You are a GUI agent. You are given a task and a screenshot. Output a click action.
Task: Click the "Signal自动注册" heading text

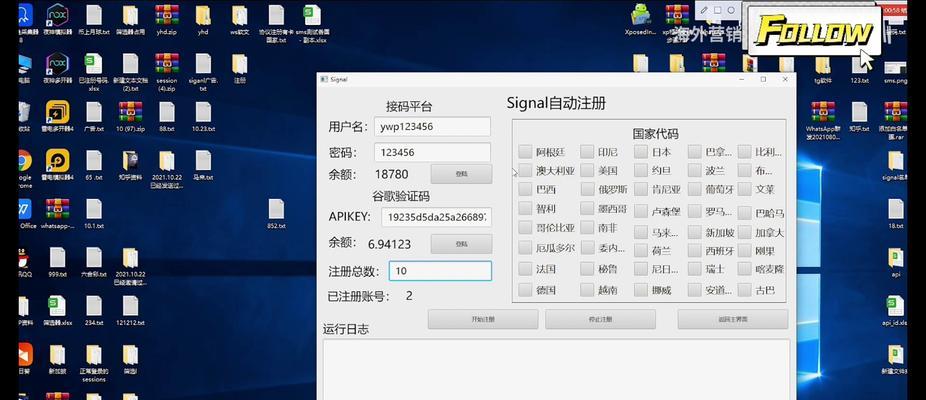(x=556, y=103)
